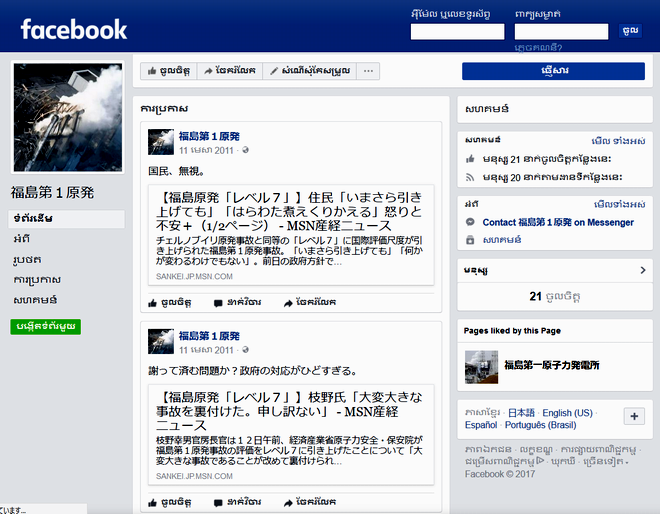The image size is (660, 514).
Task: Open the page profile picture of smoking reactor
Action: 68,117
